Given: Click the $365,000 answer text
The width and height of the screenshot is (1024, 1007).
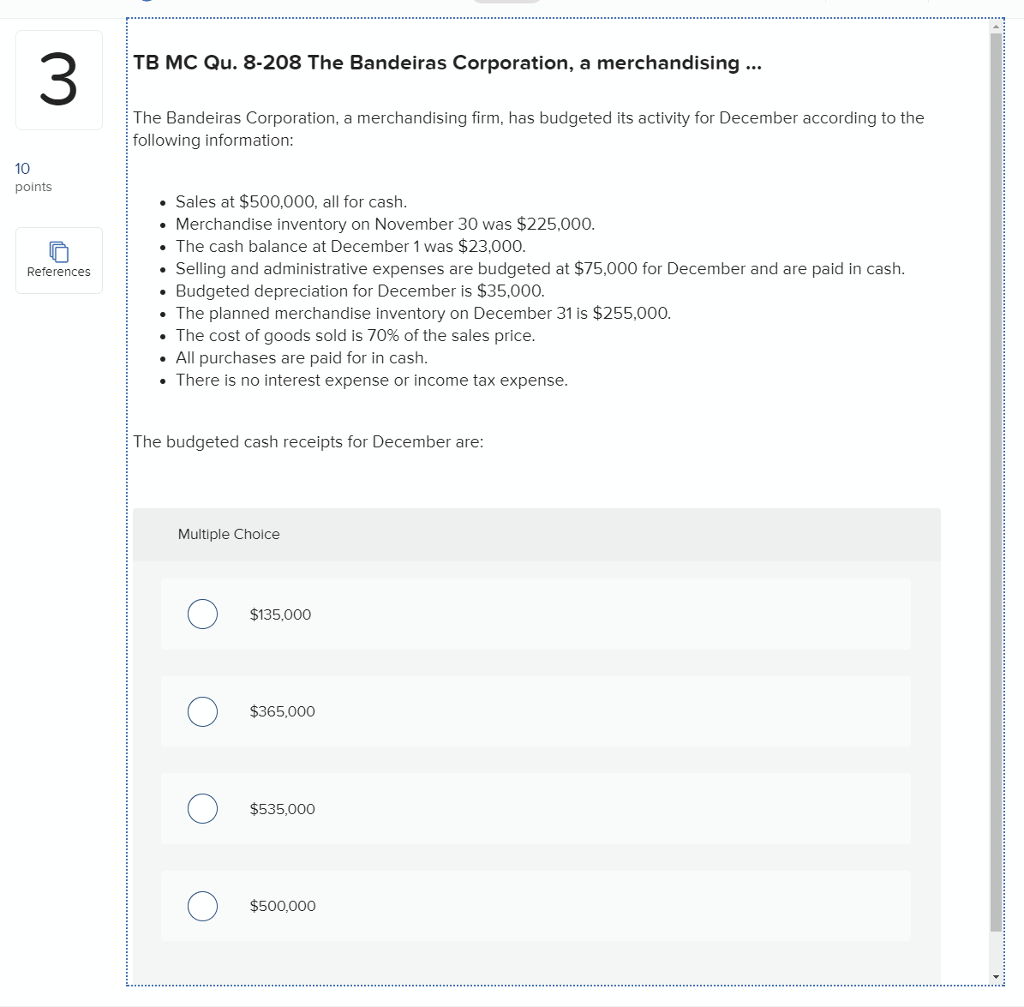Looking at the screenshot, I should pos(282,712).
